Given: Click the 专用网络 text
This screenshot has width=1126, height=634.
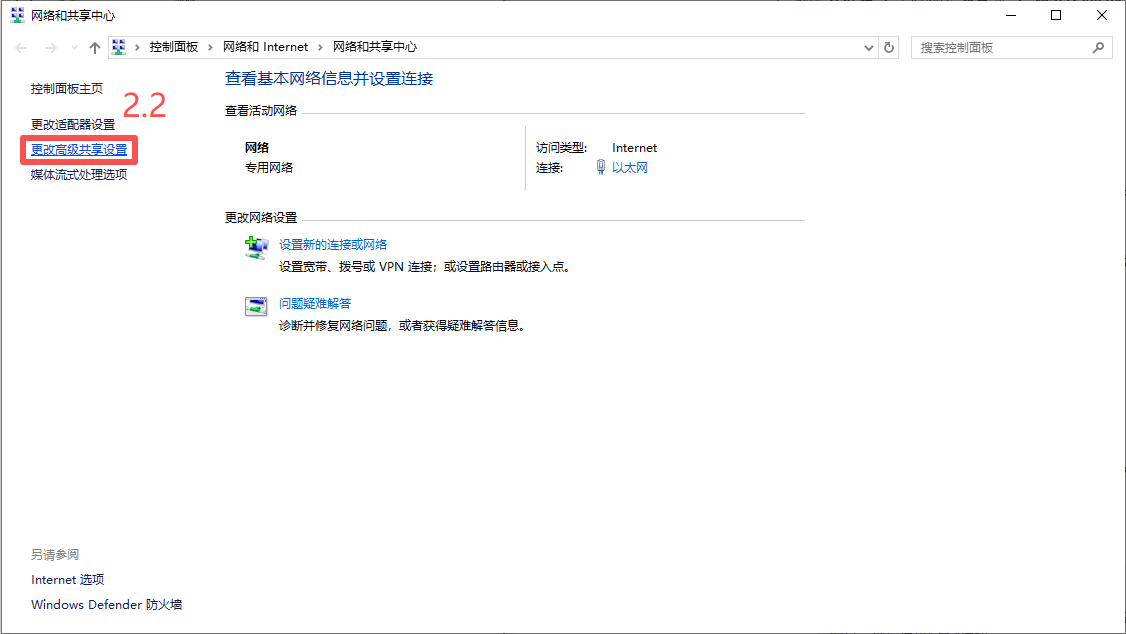Looking at the screenshot, I should pos(269,168).
